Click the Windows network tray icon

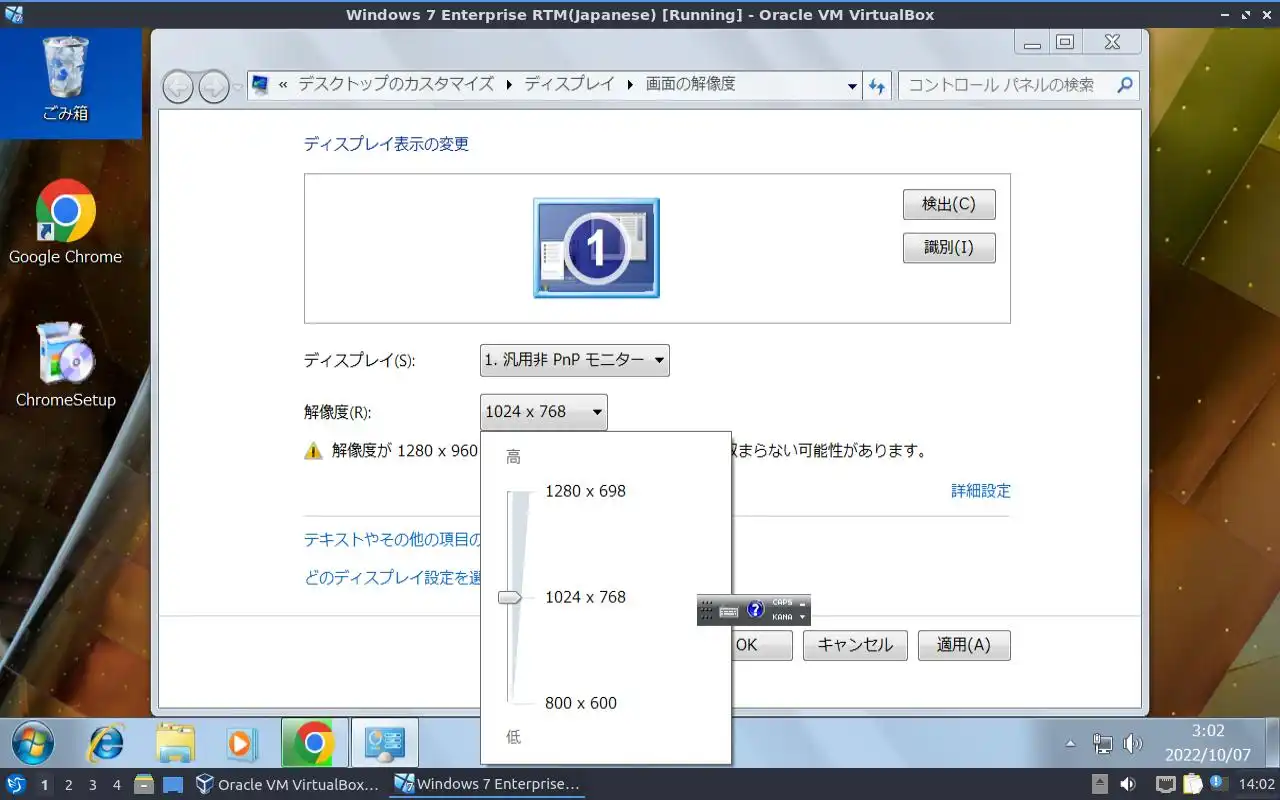(1103, 743)
